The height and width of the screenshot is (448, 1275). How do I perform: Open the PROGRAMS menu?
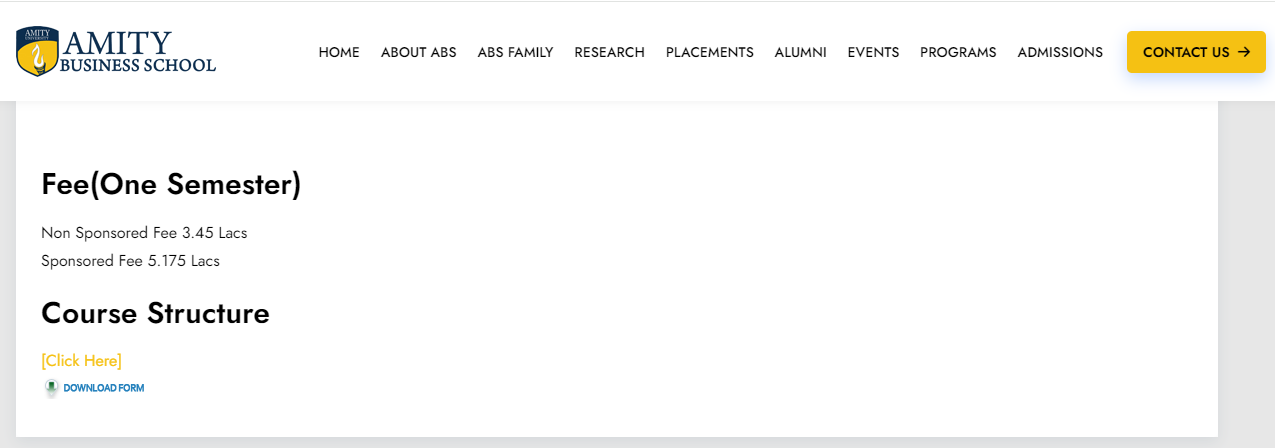(x=958, y=52)
